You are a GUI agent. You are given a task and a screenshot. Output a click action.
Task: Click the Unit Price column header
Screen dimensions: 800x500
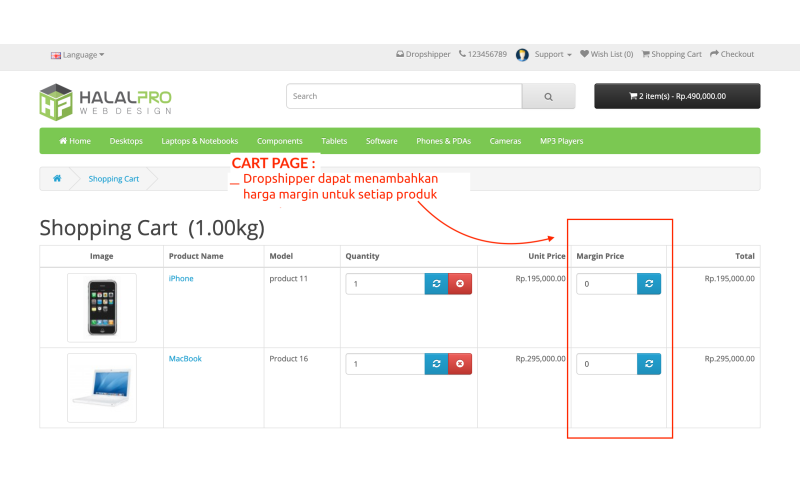pos(546,256)
